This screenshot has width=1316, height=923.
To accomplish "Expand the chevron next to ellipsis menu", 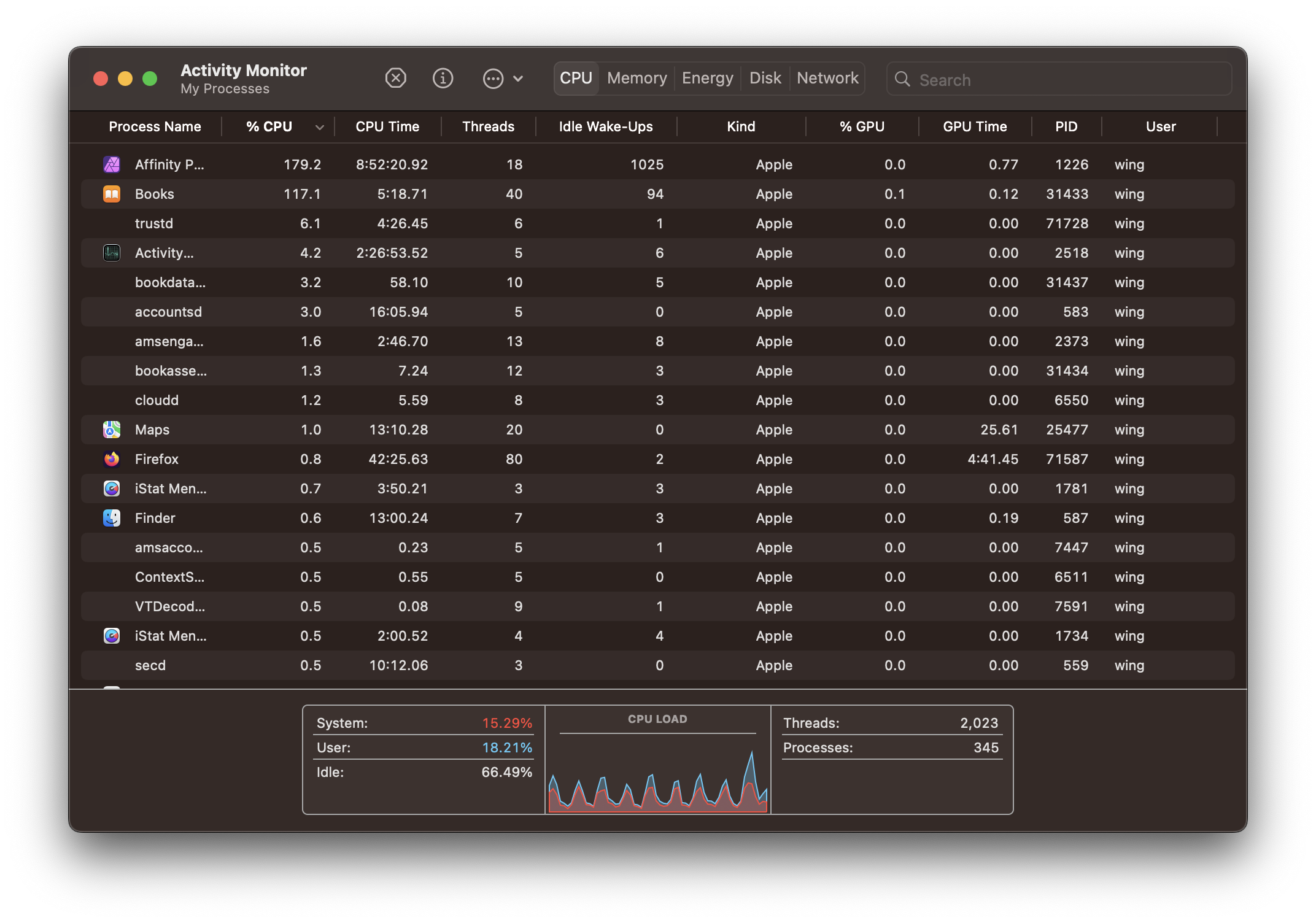I will [518, 79].
